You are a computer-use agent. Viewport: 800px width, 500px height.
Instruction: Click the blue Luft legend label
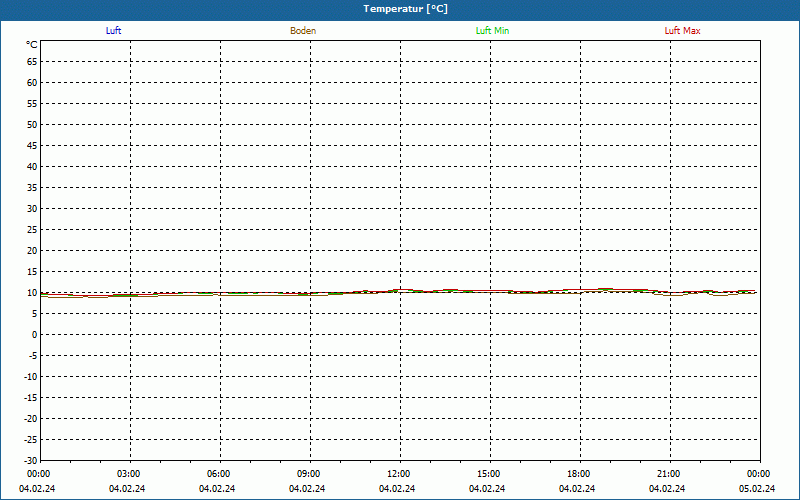pyautogui.click(x=113, y=31)
